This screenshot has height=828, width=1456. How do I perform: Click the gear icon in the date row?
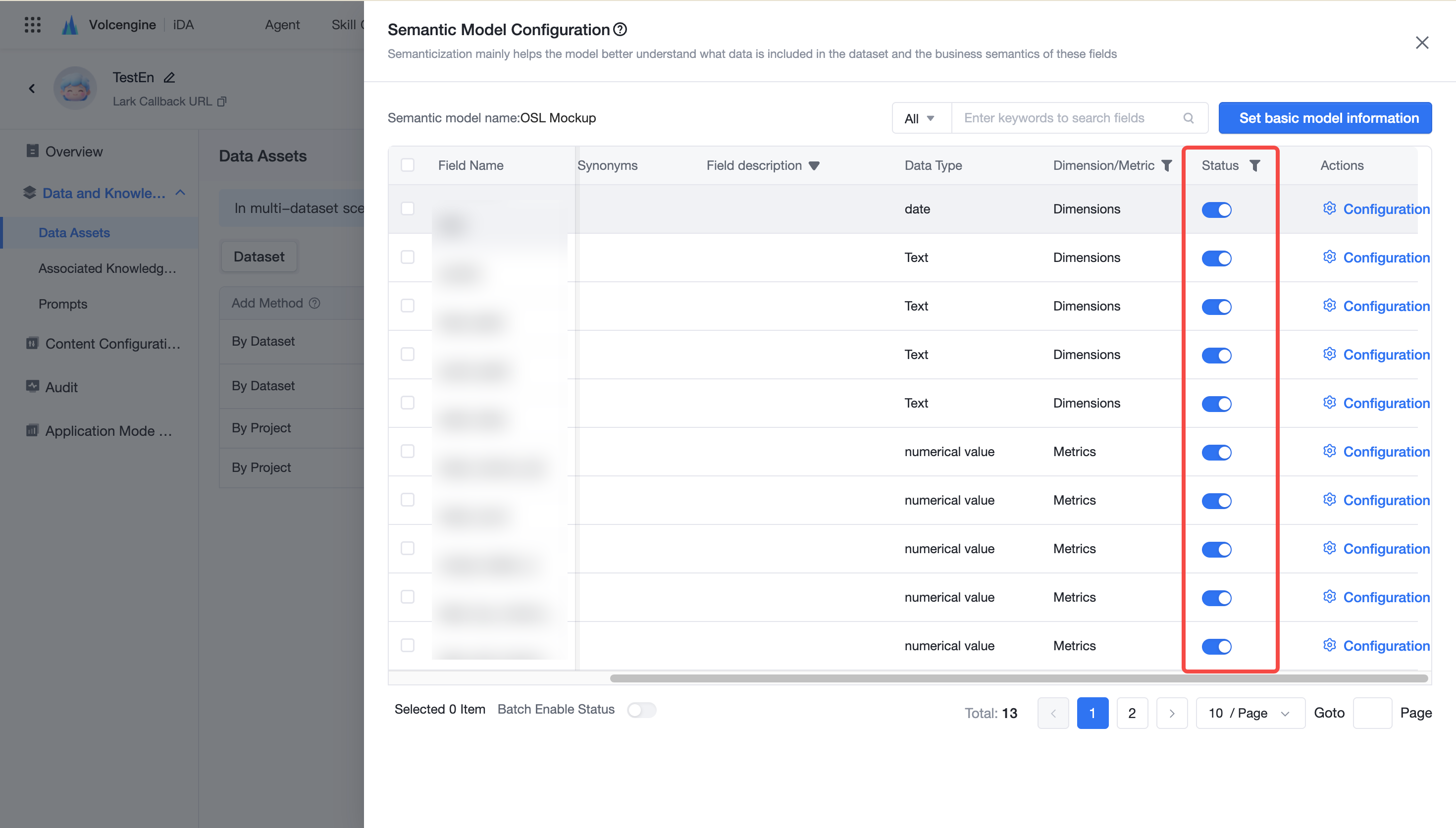pyautogui.click(x=1329, y=208)
